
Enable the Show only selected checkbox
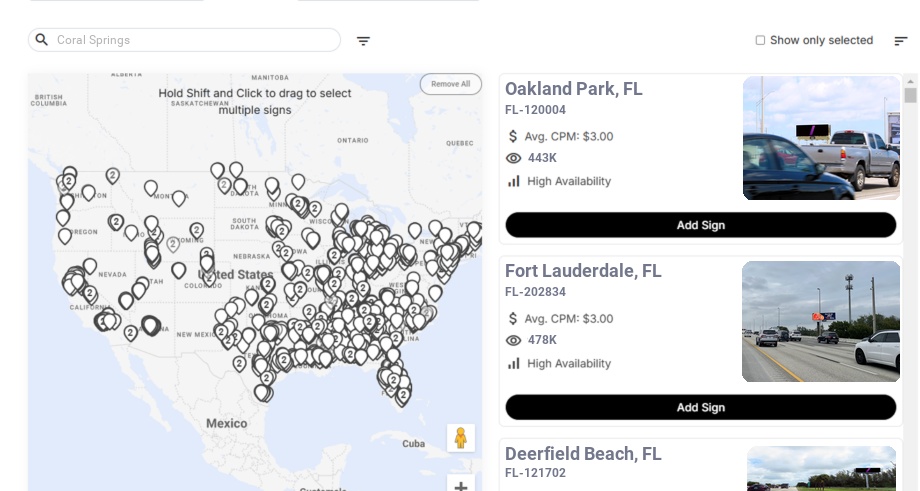760,40
